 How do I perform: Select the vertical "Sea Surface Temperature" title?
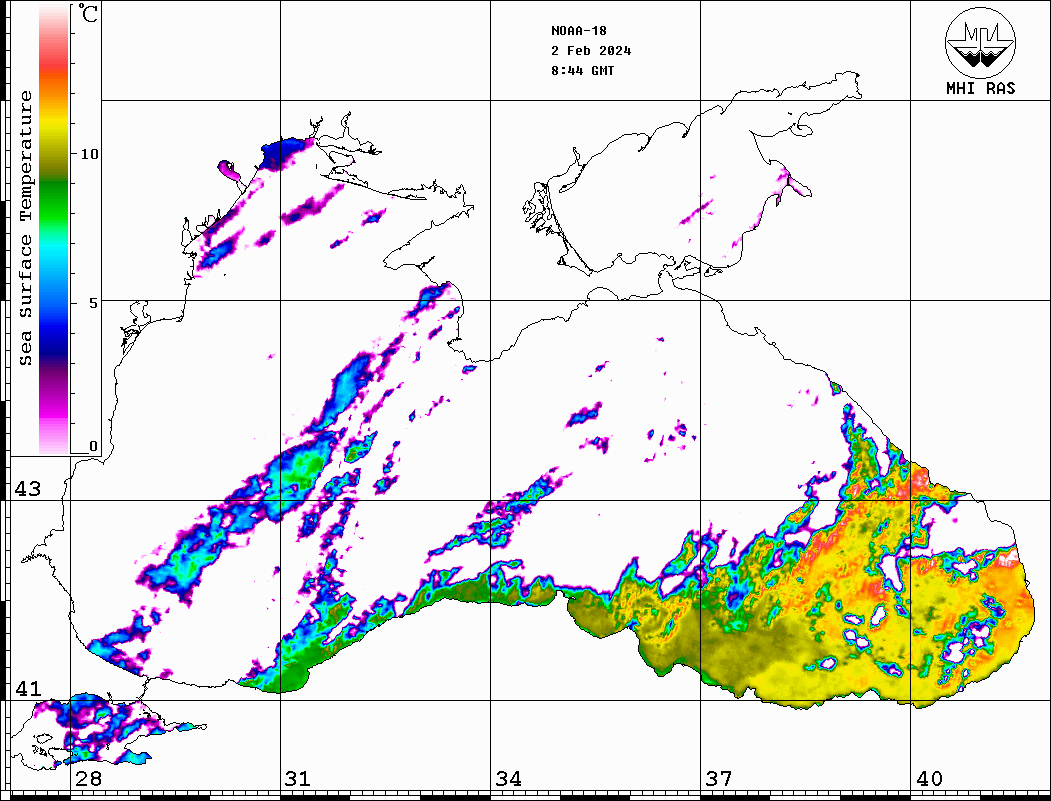click(26, 228)
